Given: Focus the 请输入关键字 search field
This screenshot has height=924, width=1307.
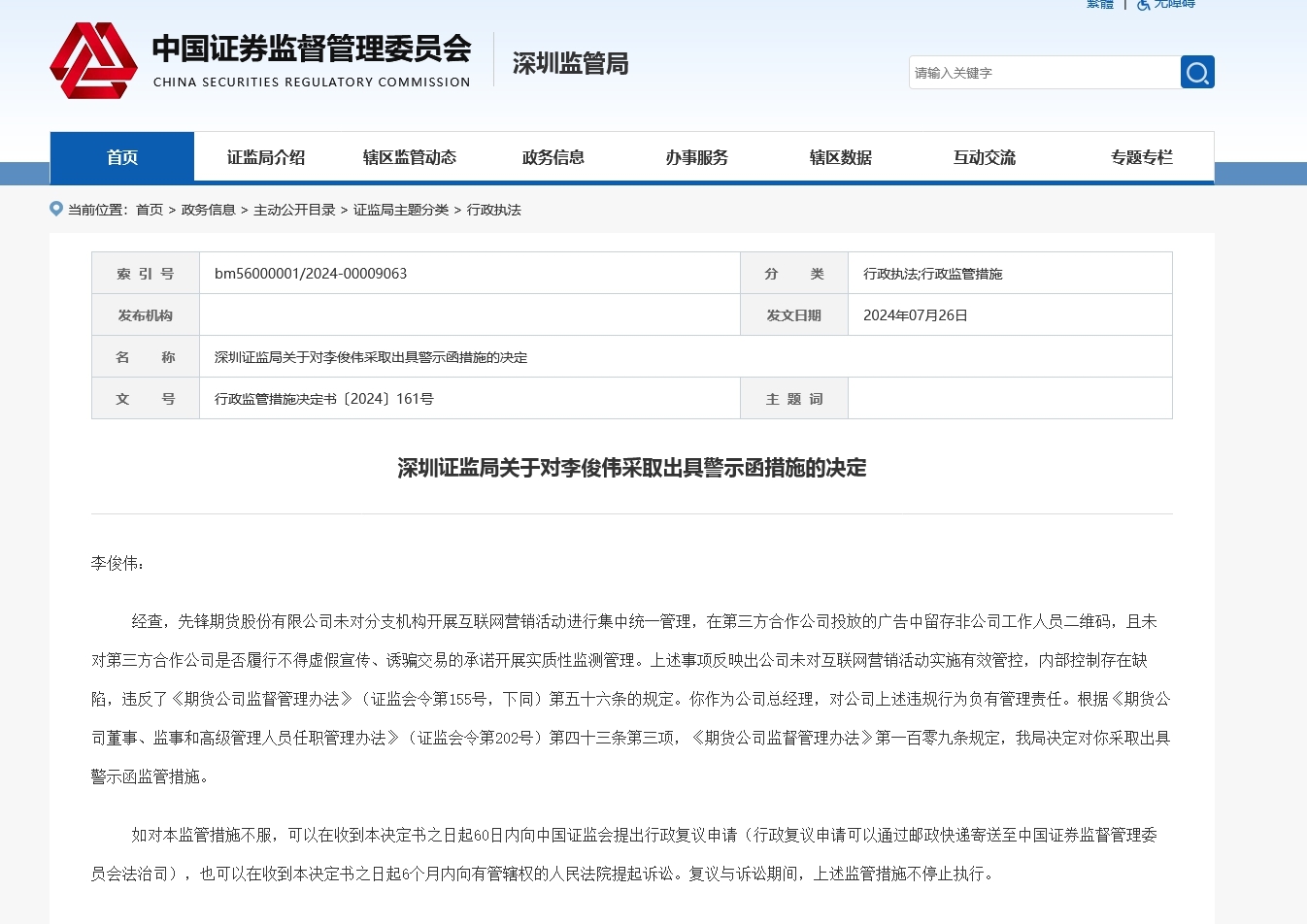Looking at the screenshot, I should tap(1045, 73).
